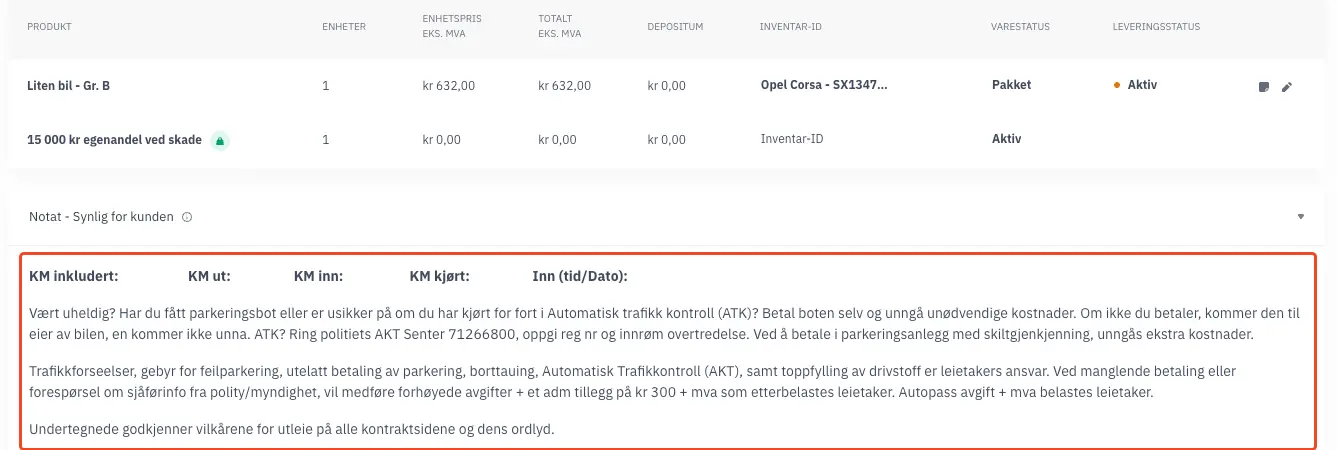
Task: Click the orange Aktiv delivery status dot
Action: point(1117,86)
